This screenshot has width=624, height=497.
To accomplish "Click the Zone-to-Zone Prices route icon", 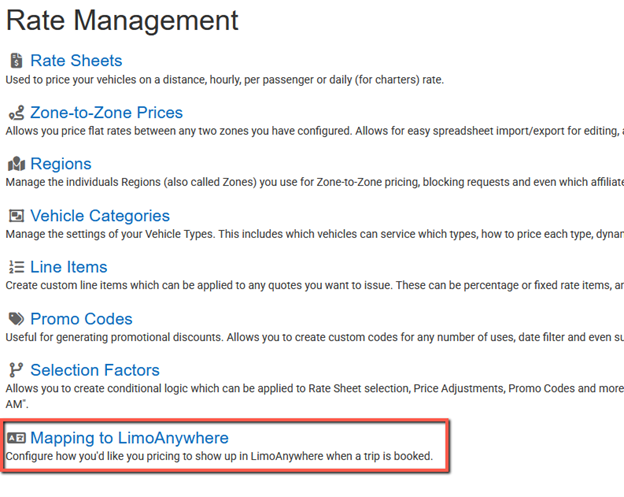I will 16,113.
